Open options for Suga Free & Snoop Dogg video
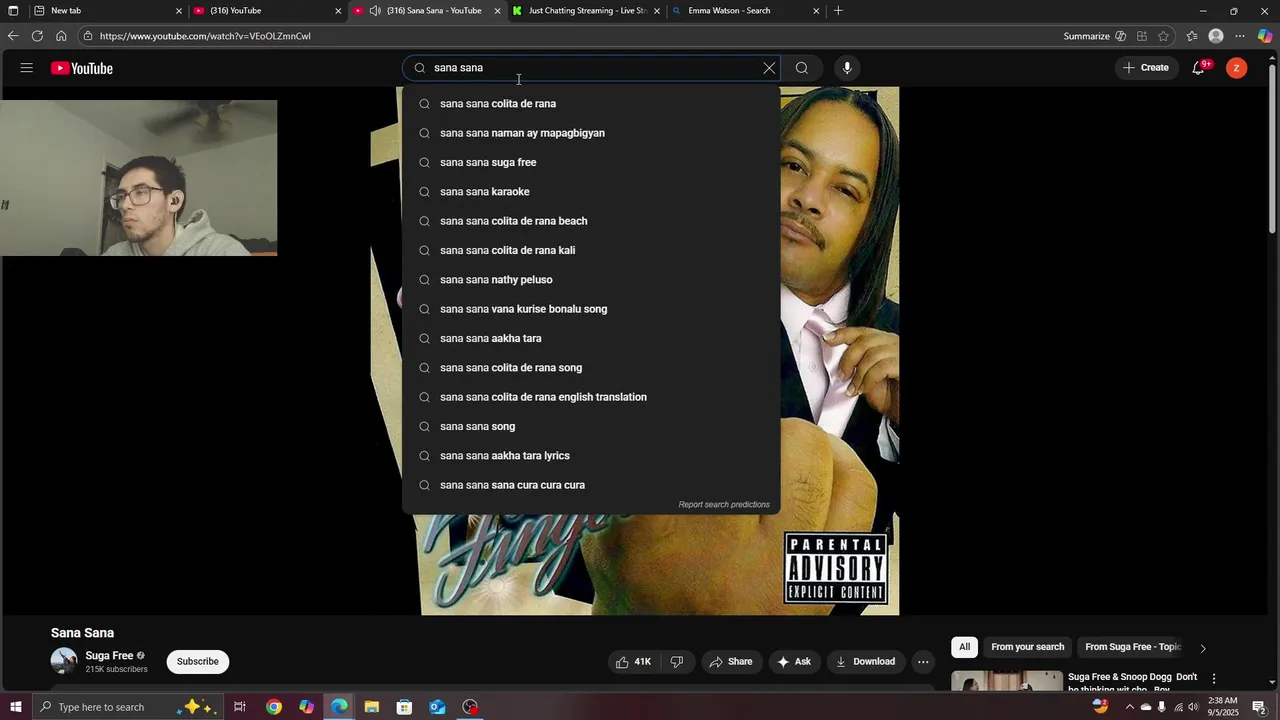This screenshot has height=720, width=1280. click(x=1214, y=678)
